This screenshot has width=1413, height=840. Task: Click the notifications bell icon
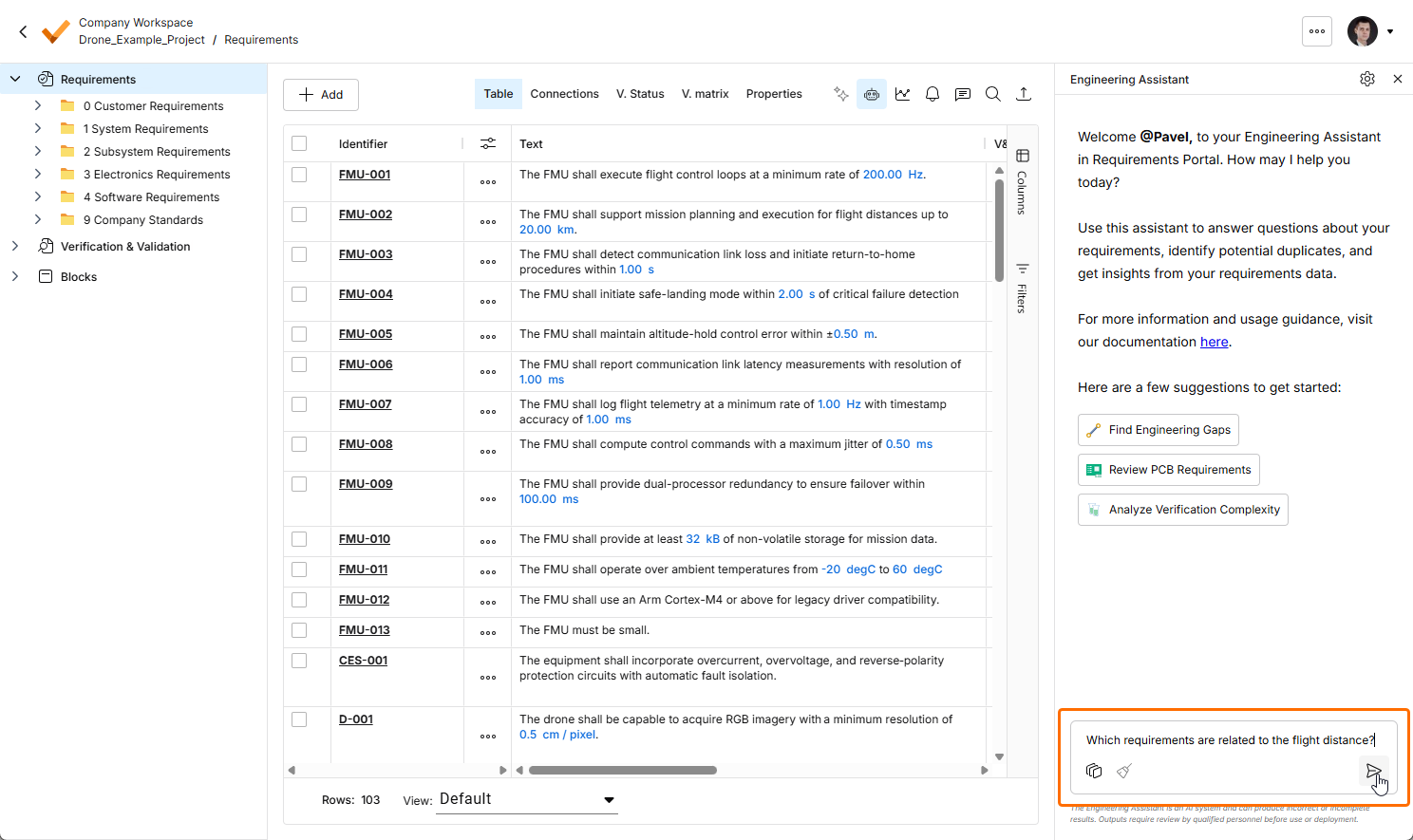933,94
